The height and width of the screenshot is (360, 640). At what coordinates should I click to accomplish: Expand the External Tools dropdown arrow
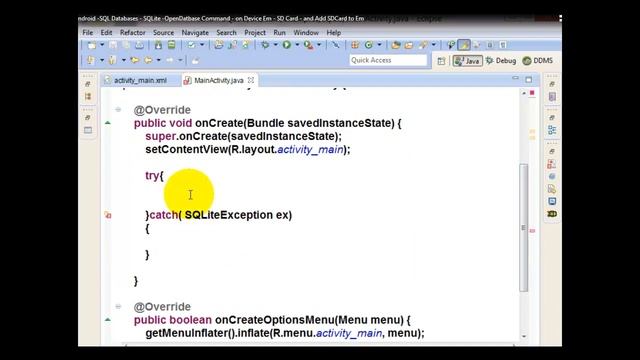pos(319,45)
